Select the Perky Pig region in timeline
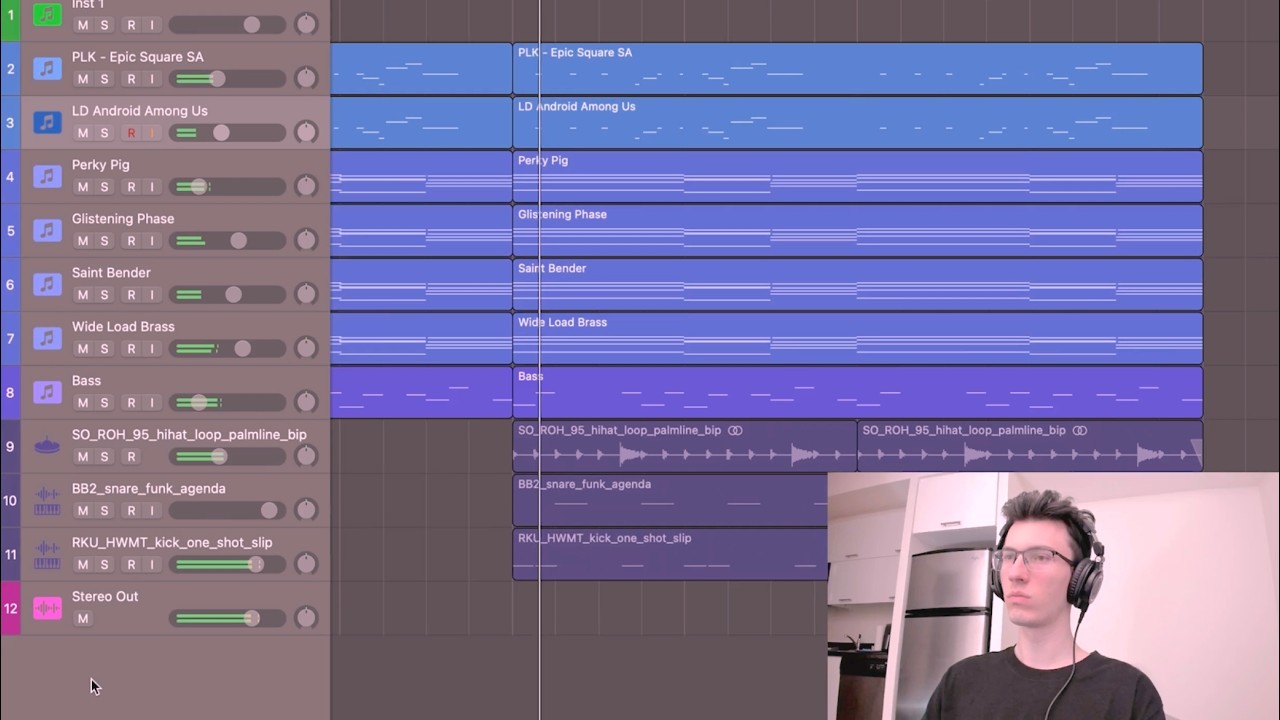The width and height of the screenshot is (1280, 720). (x=857, y=177)
